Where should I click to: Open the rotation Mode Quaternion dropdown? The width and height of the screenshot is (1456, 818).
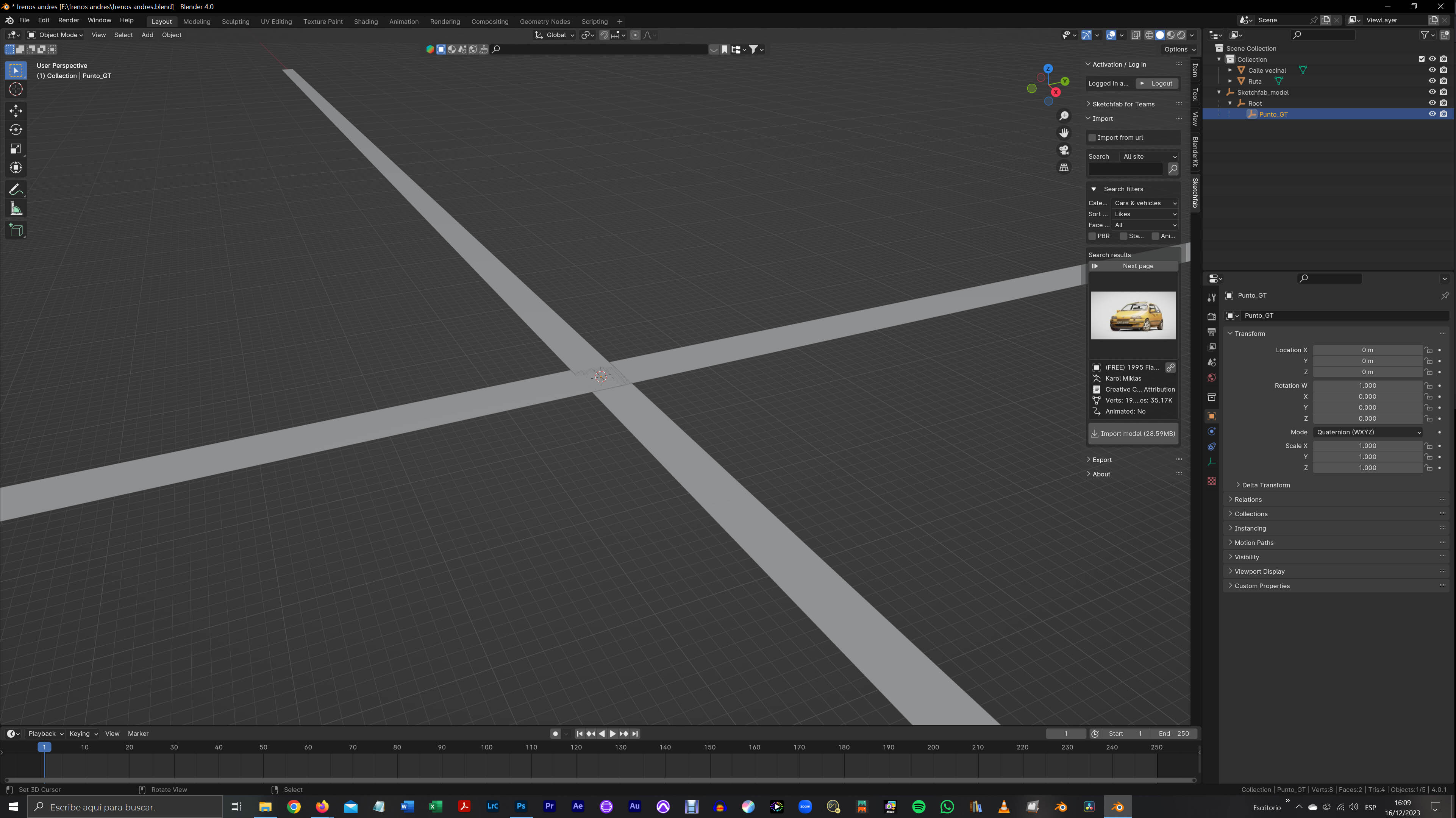point(1368,432)
